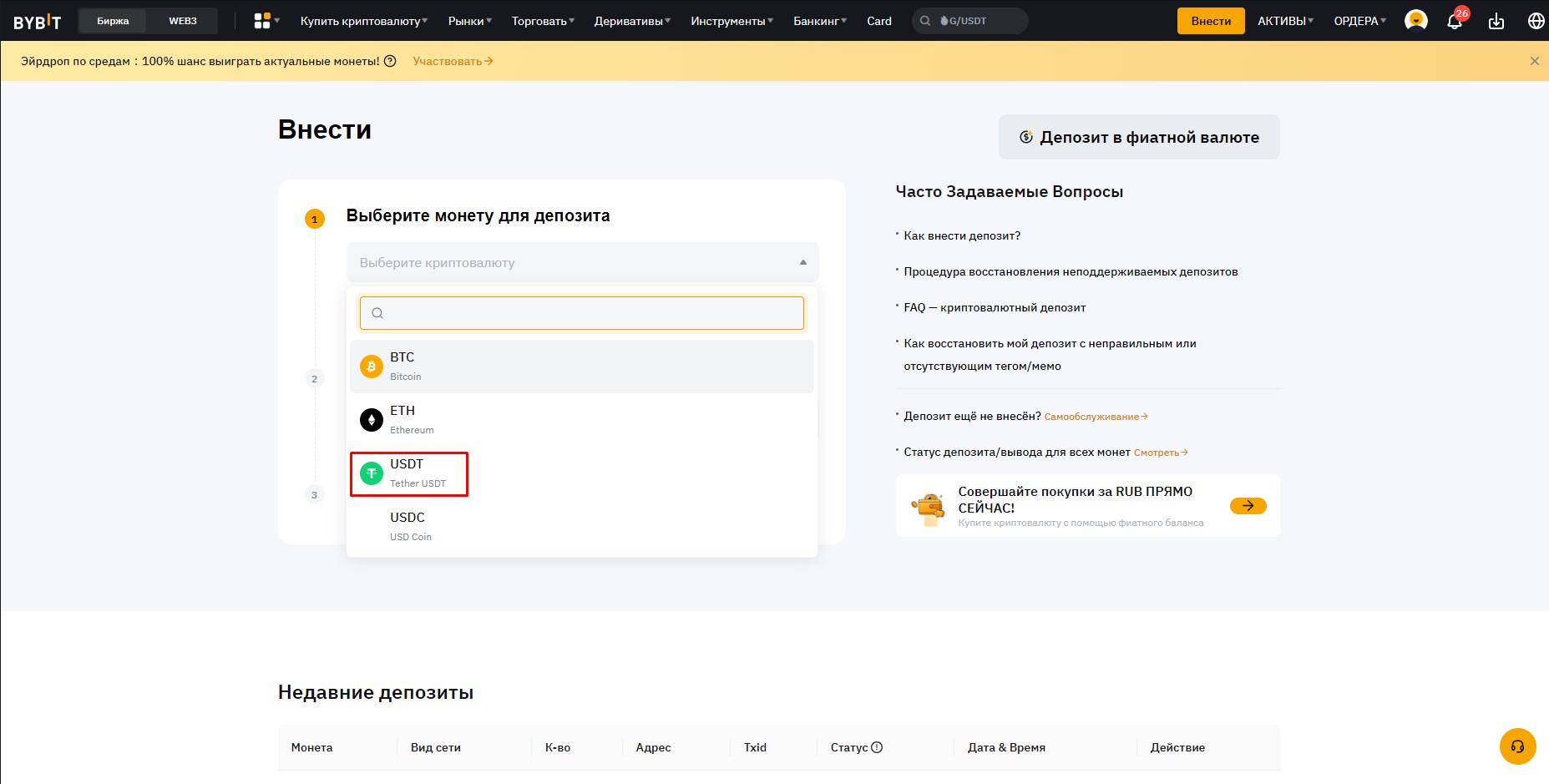Click the search magnifier icon in top bar

[925, 21]
